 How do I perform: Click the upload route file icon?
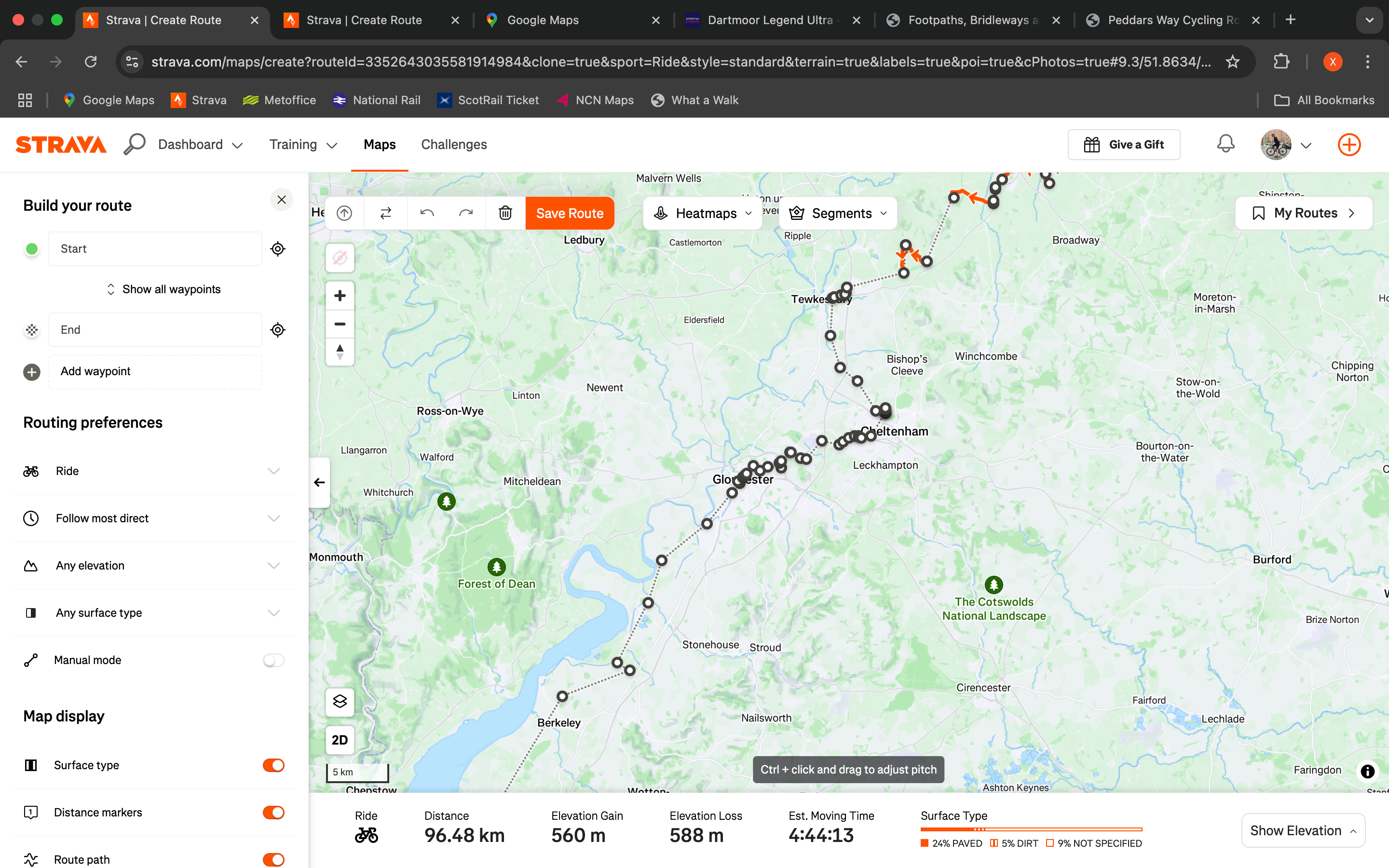coord(344,213)
